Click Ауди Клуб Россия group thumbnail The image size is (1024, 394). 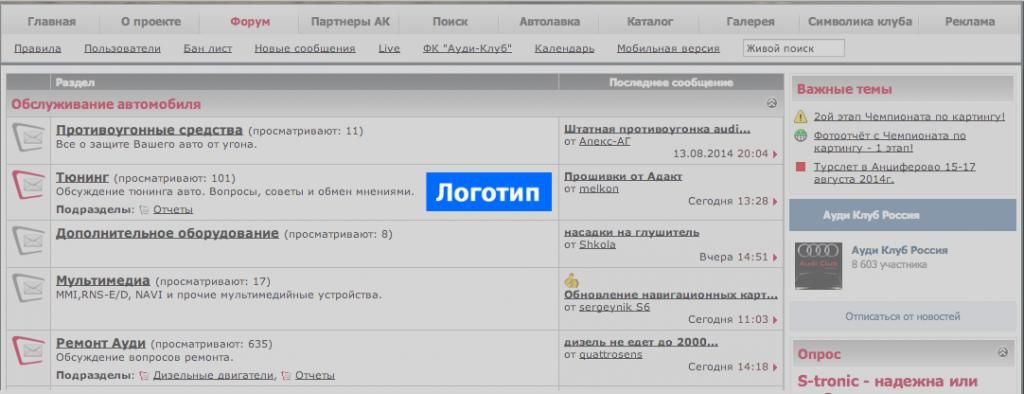(818, 266)
